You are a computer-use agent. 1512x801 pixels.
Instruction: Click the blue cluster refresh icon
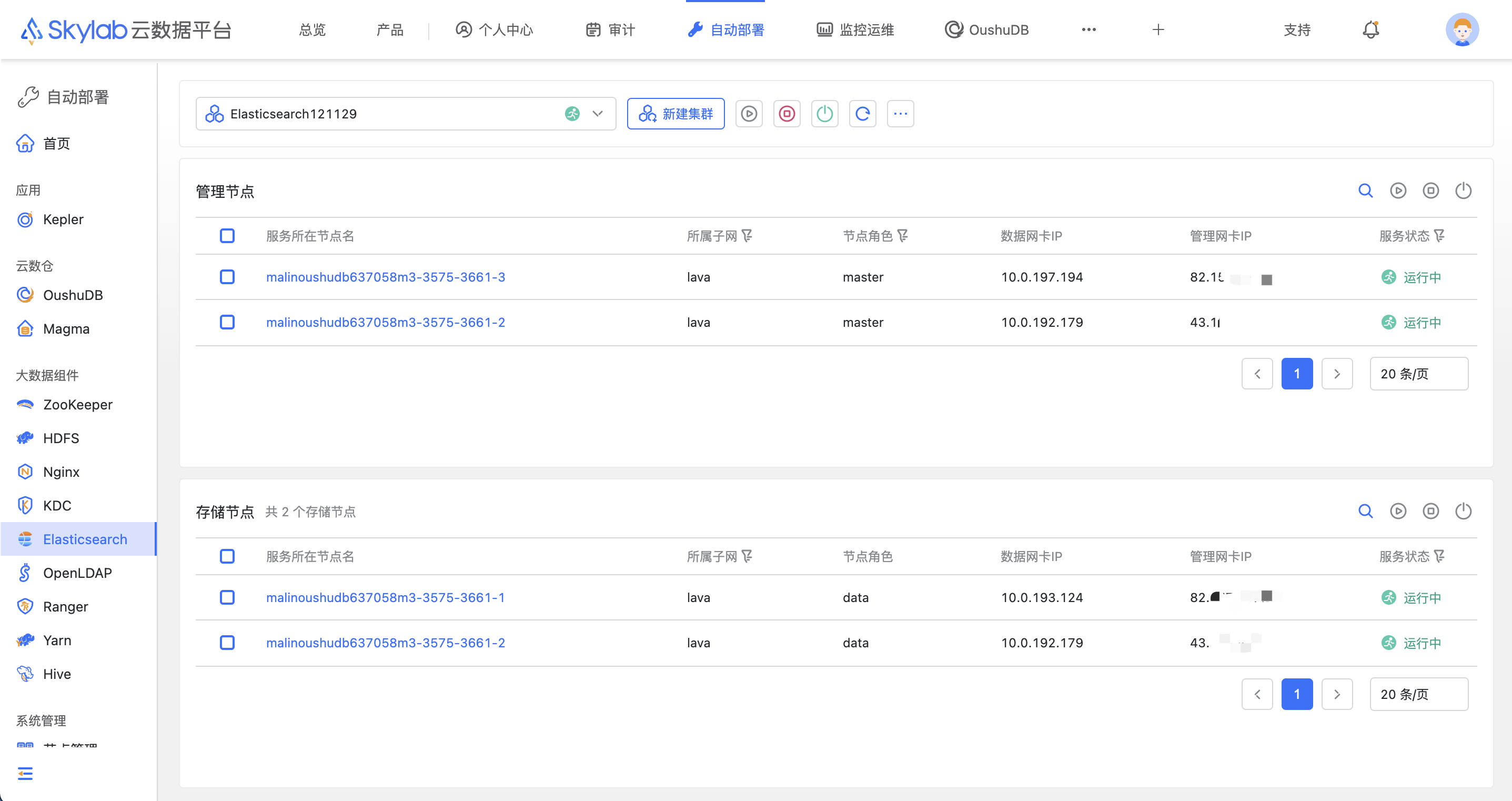(862, 113)
